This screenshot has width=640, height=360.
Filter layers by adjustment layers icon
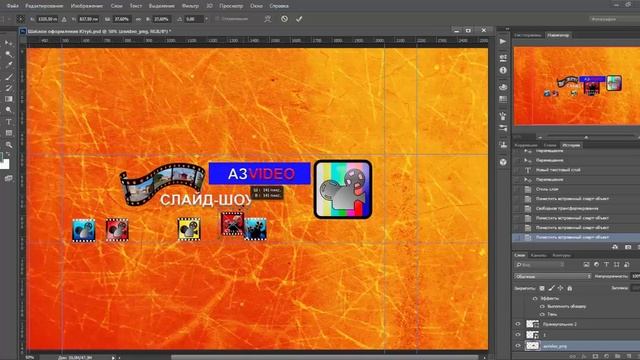[x=596, y=265]
